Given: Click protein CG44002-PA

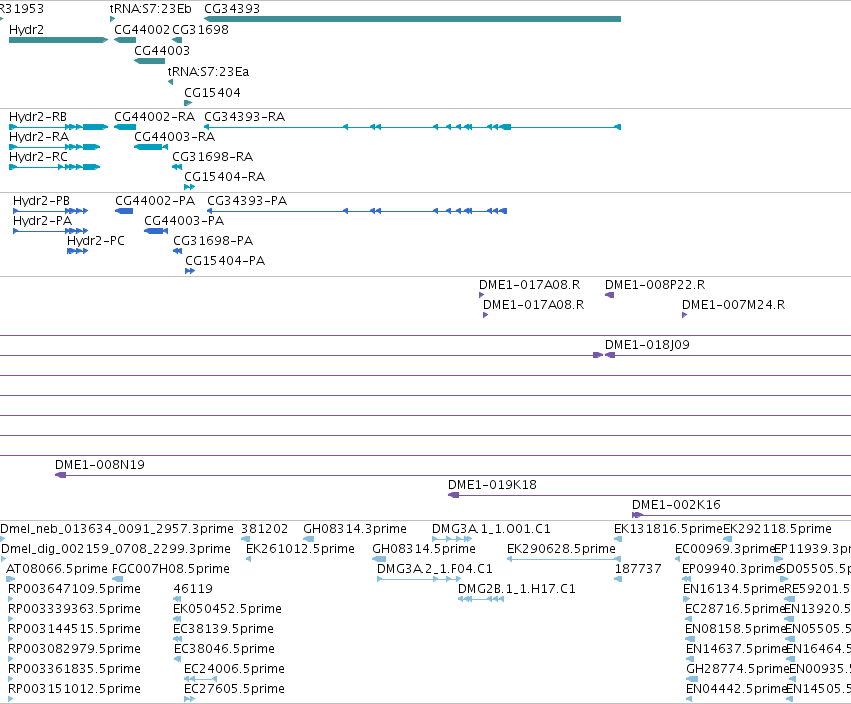Looking at the screenshot, I should pos(124,211).
